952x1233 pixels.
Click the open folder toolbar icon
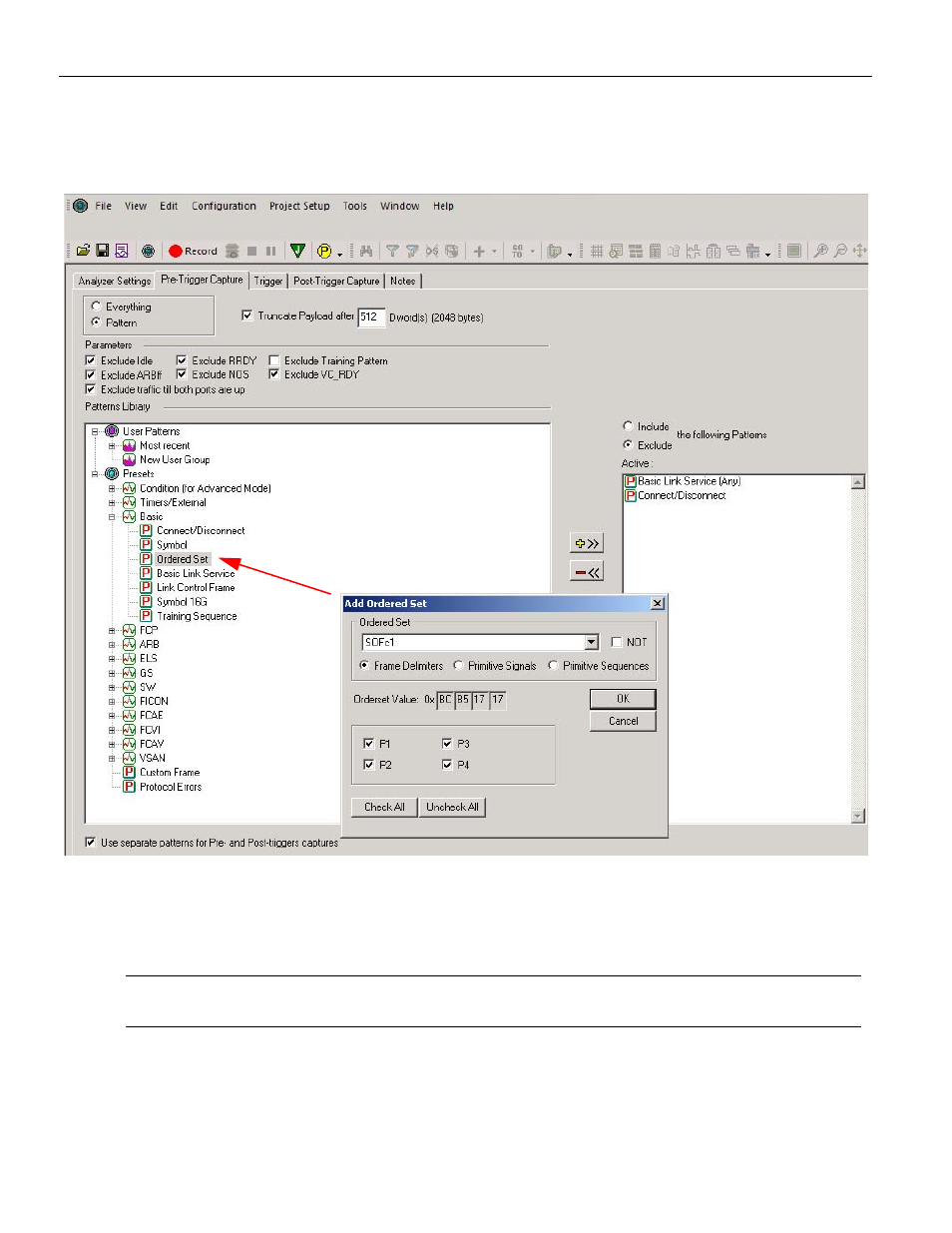[83, 251]
